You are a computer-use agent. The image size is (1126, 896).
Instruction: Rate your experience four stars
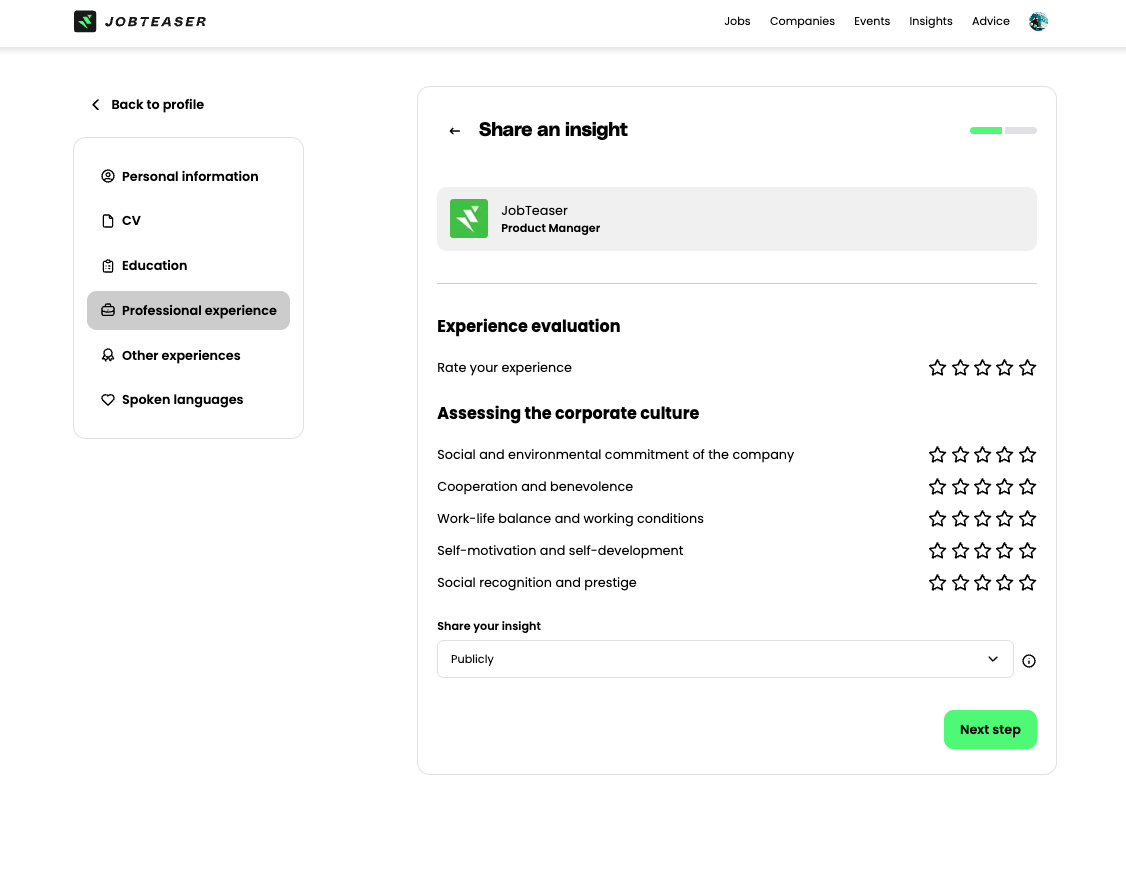(1005, 368)
